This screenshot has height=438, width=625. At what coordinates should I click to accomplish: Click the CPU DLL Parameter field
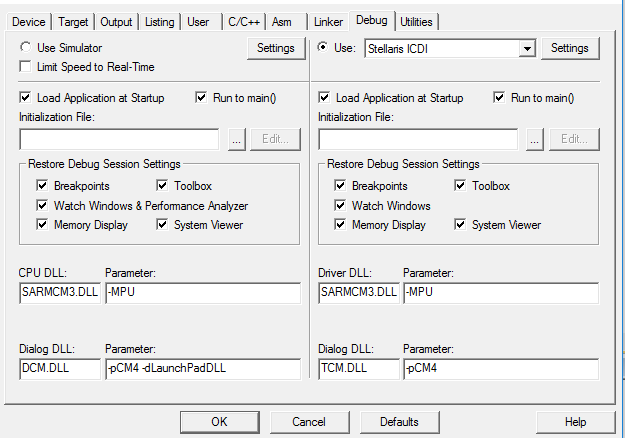point(202,293)
